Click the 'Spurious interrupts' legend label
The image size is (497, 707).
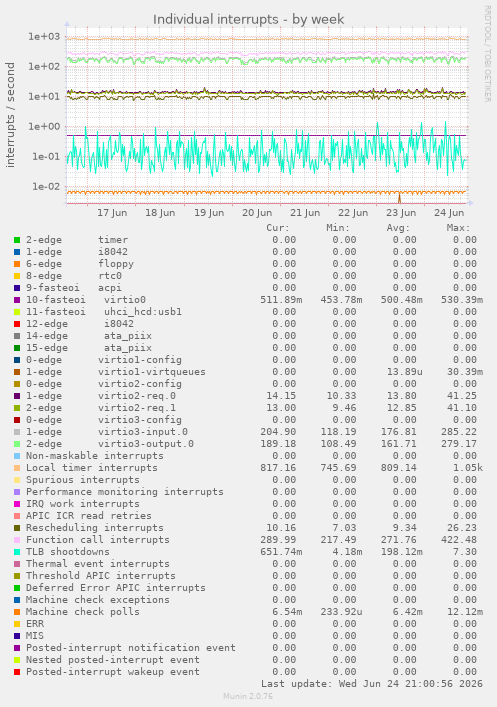tap(83, 480)
